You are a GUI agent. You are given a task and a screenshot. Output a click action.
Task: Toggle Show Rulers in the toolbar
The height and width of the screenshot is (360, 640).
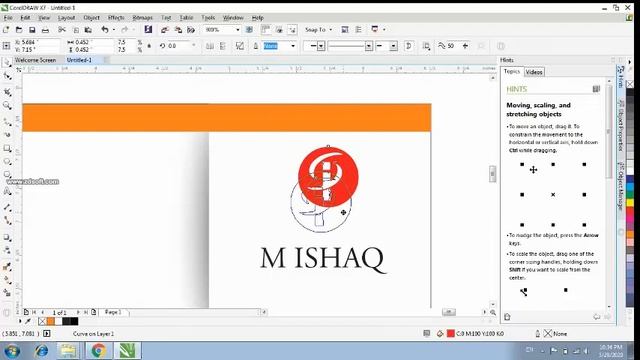click(x=265, y=29)
